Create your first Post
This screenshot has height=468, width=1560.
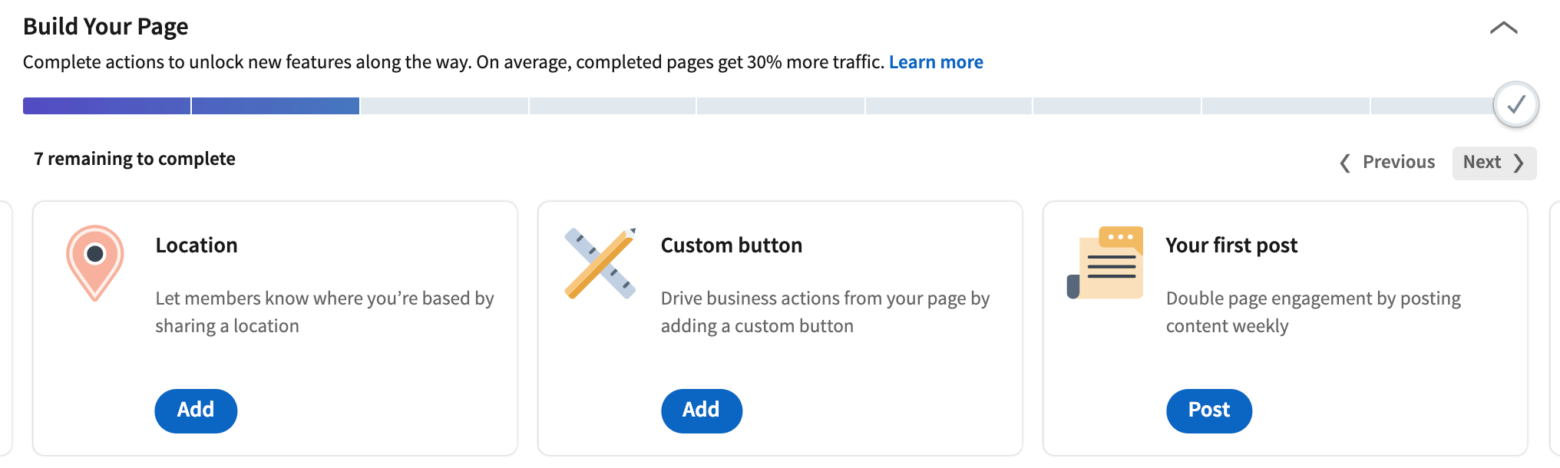pos(1209,410)
